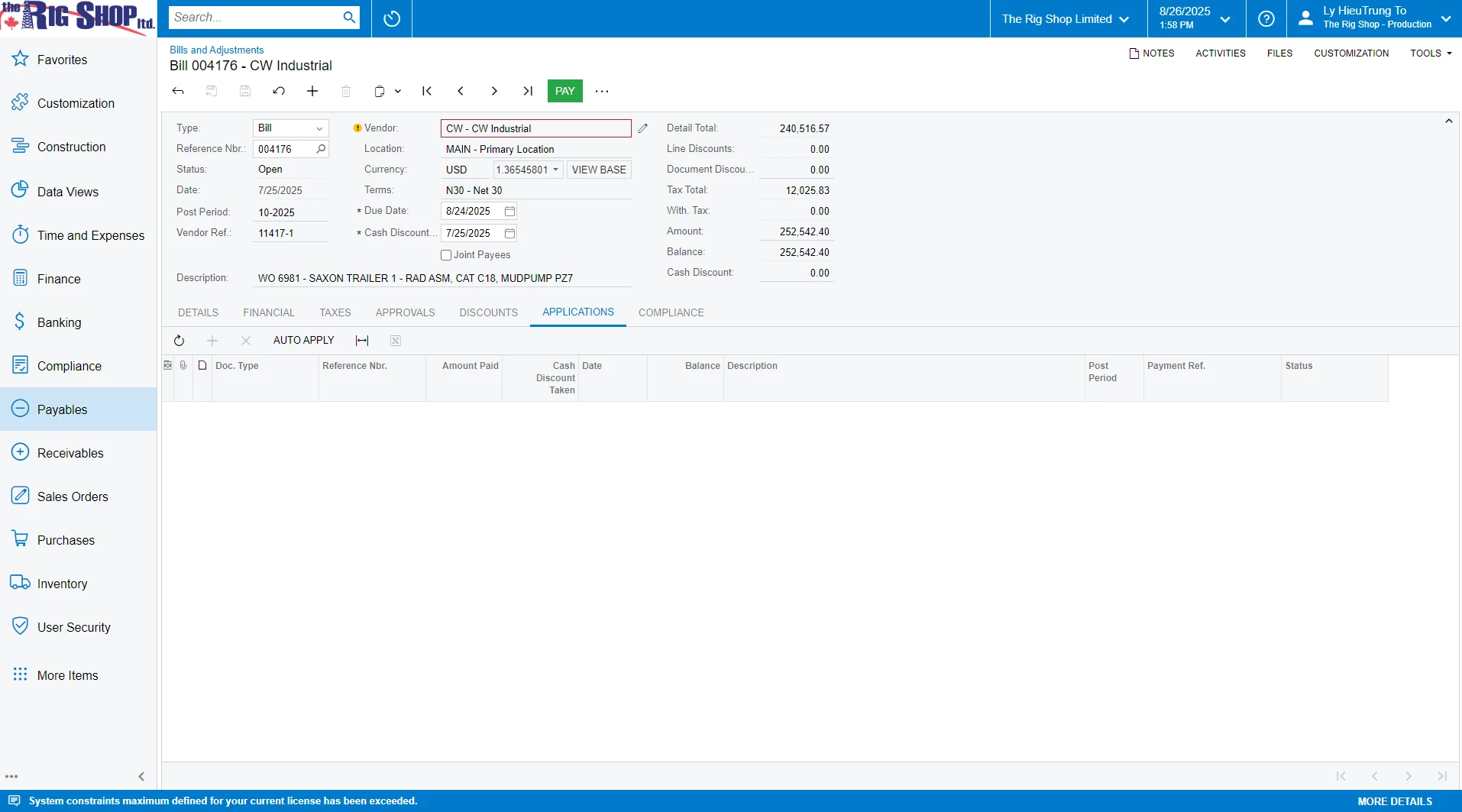This screenshot has width=1462, height=812.
Task: Add new record with plus icon
Action: pos(312,91)
